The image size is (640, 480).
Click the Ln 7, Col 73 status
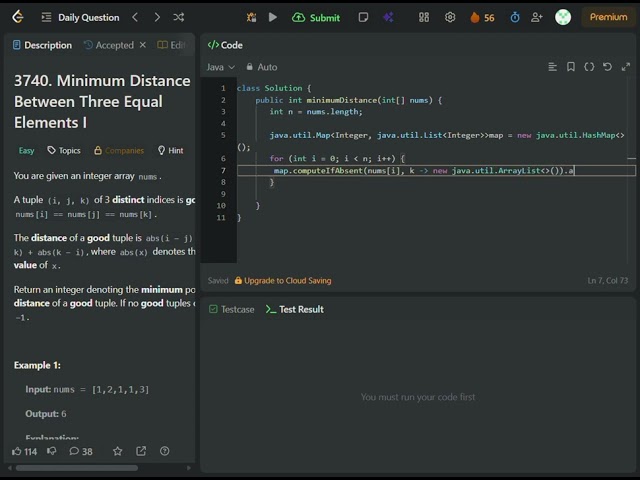pos(607,280)
